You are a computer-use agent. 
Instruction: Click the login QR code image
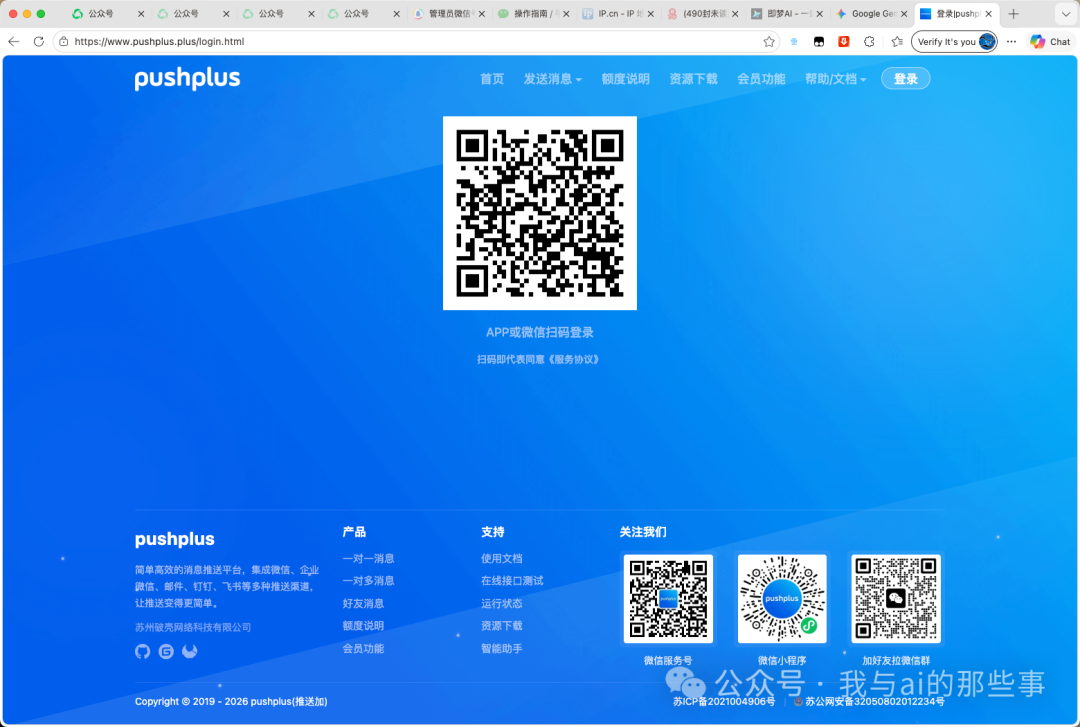[x=540, y=213]
